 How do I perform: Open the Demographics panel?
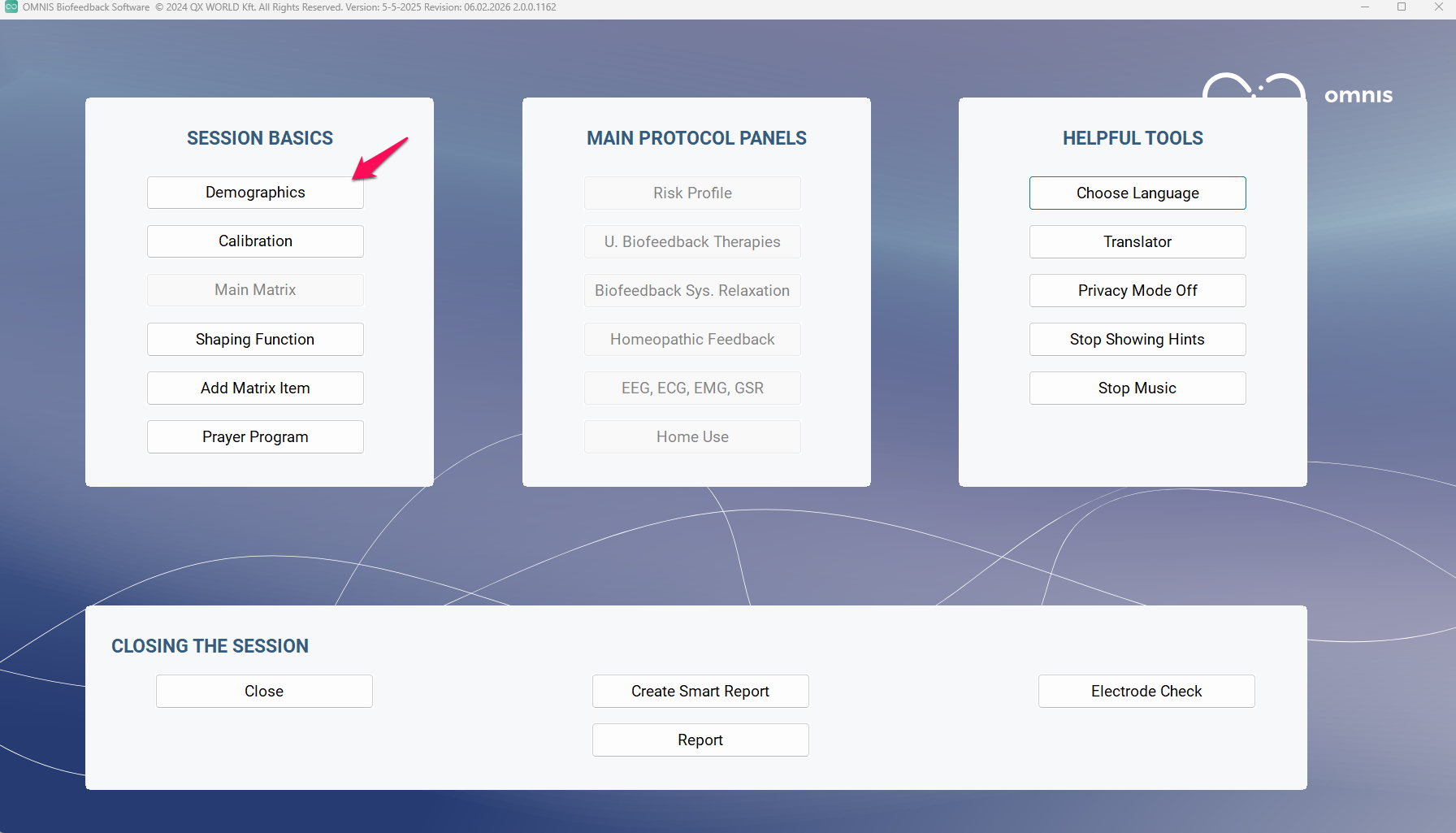pyautogui.click(x=255, y=193)
